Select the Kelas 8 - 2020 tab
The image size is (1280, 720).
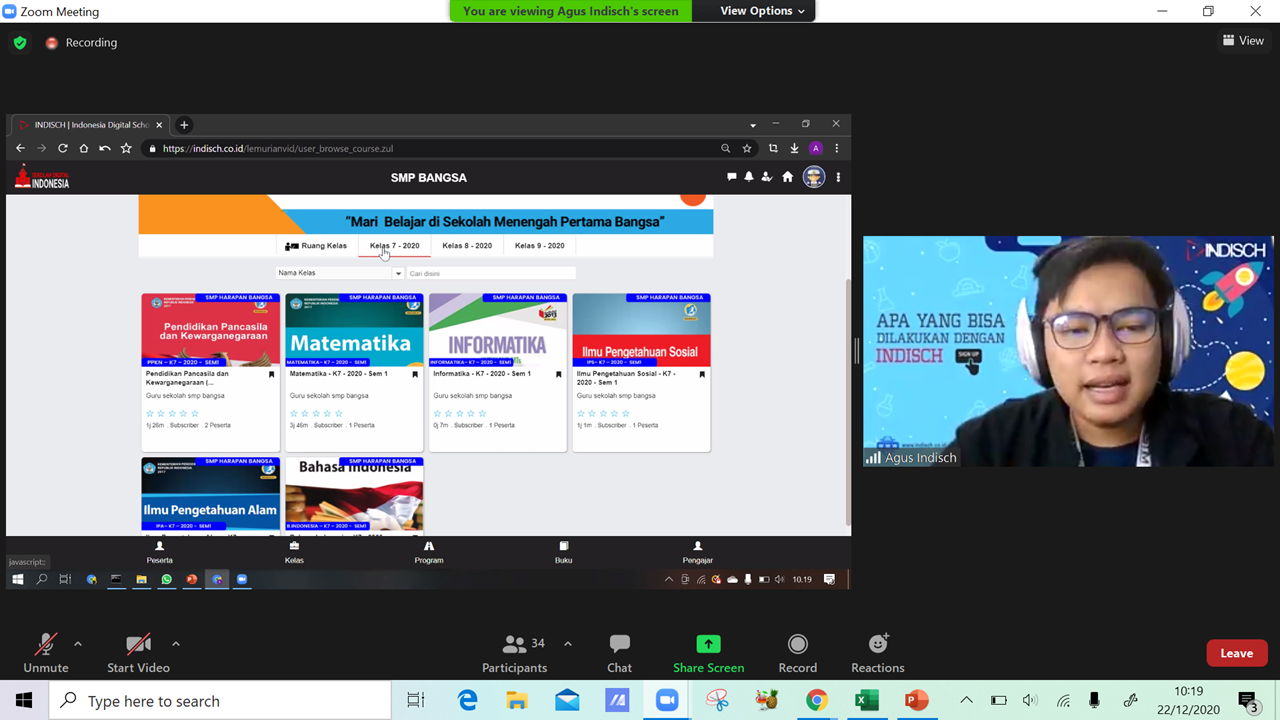click(467, 246)
